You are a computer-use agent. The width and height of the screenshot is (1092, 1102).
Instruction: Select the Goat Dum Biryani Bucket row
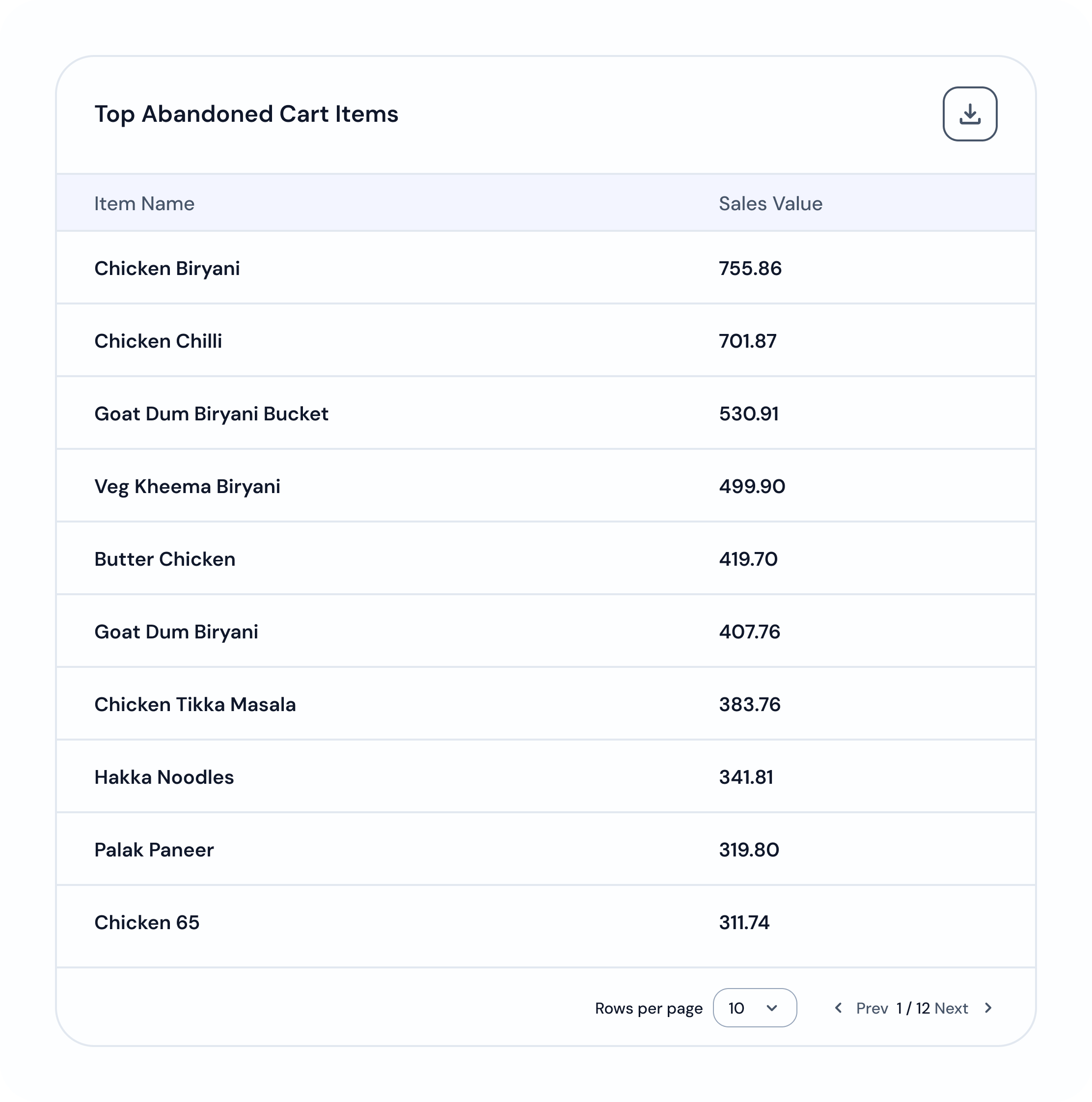(x=546, y=413)
